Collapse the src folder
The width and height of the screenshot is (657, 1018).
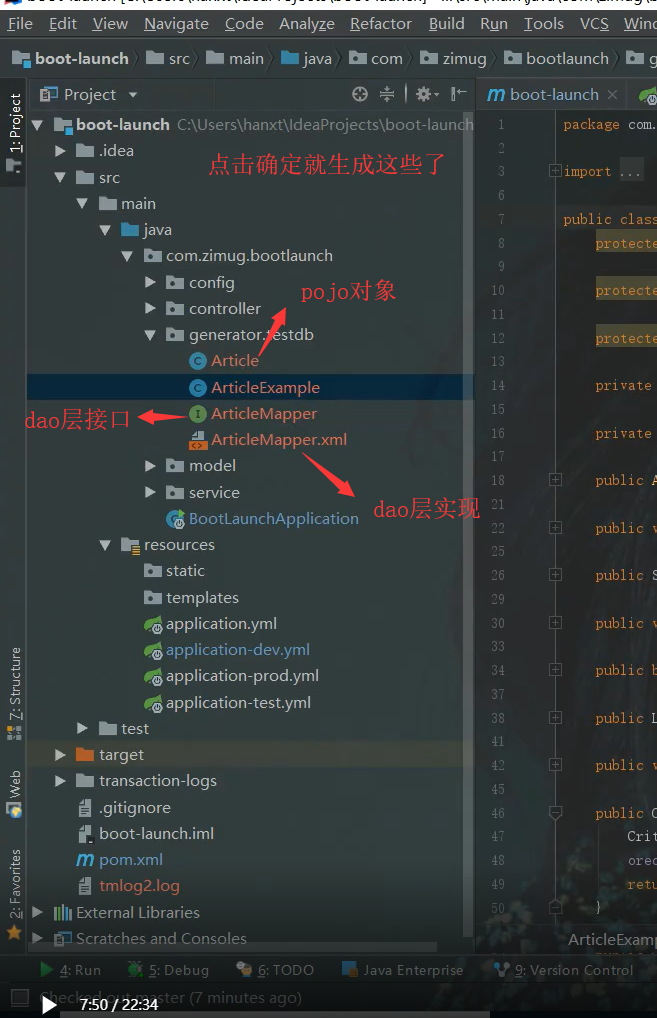pyautogui.click(x=60, y=177)
